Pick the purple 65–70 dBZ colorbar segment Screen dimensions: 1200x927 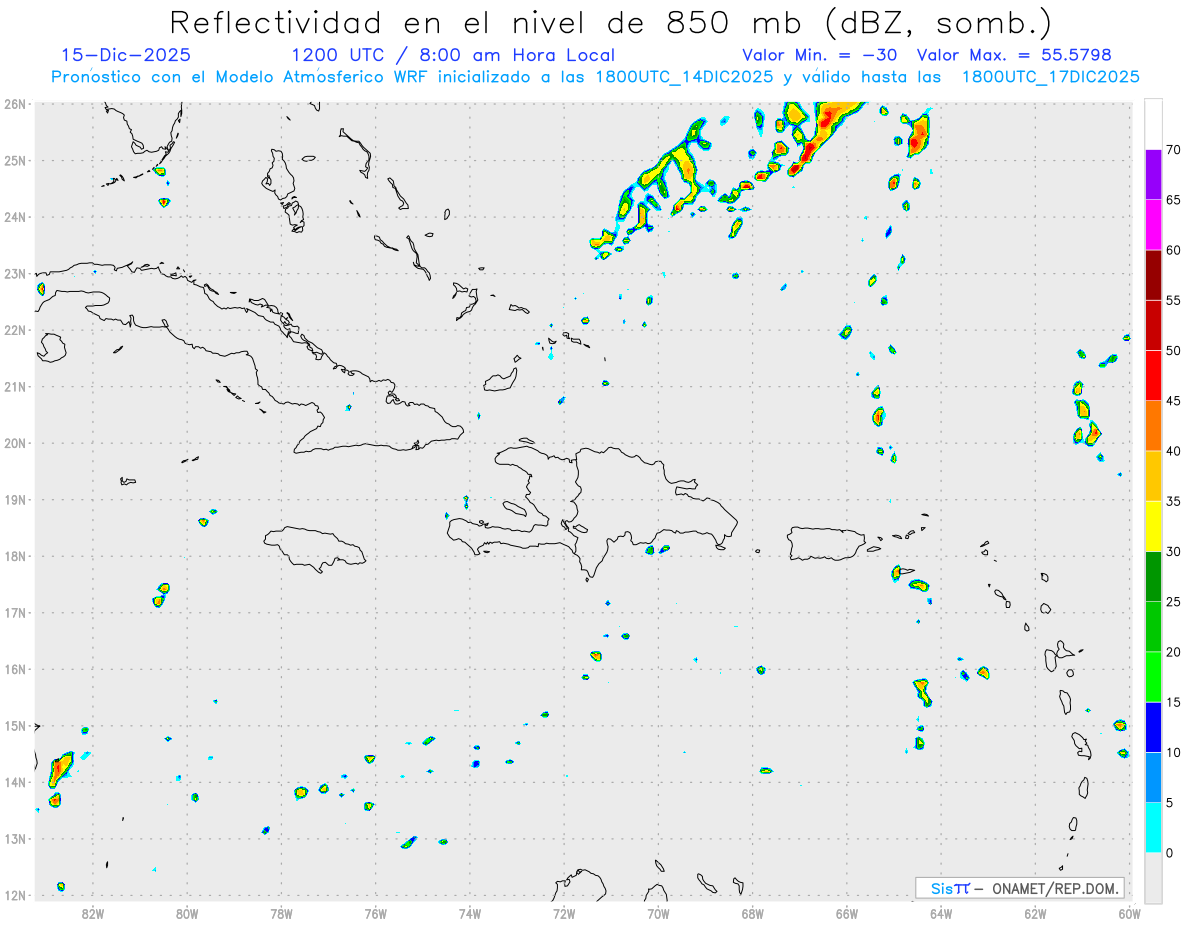click(x=1153, y=175)
